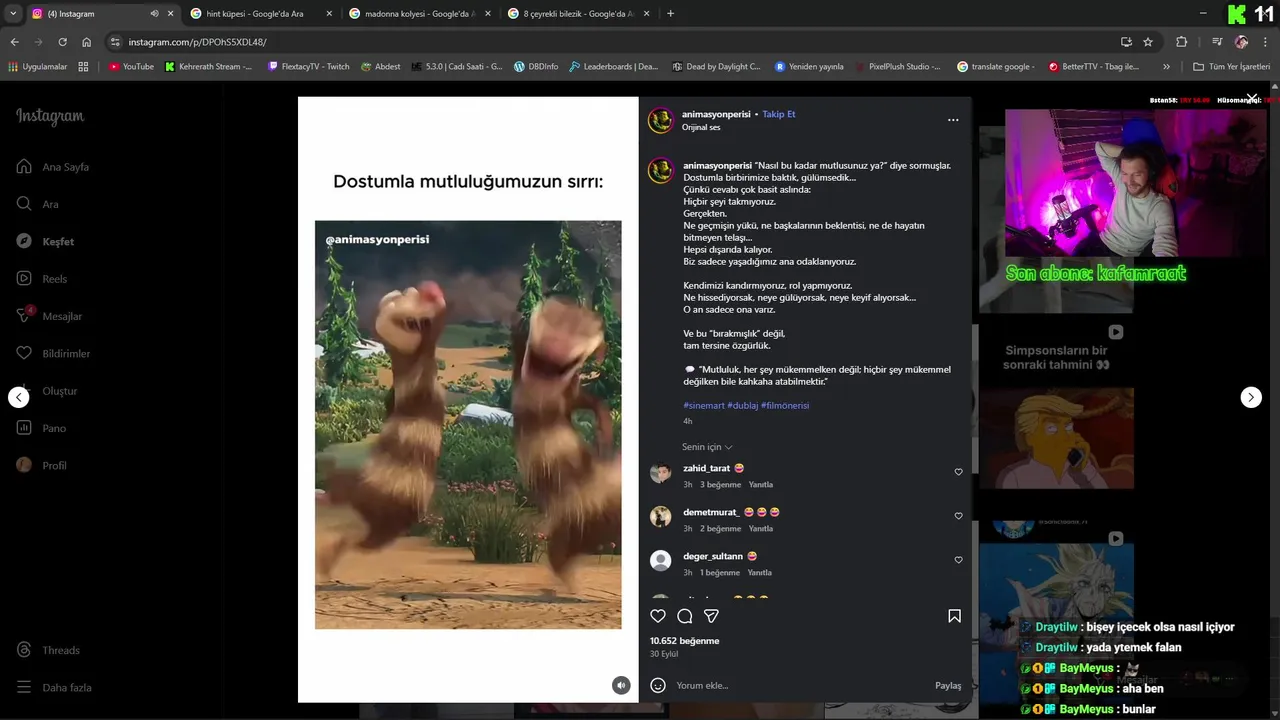Screen dimensions: 1280x720
Task: Open translate google bookmark
Action: tap(996, 67)
